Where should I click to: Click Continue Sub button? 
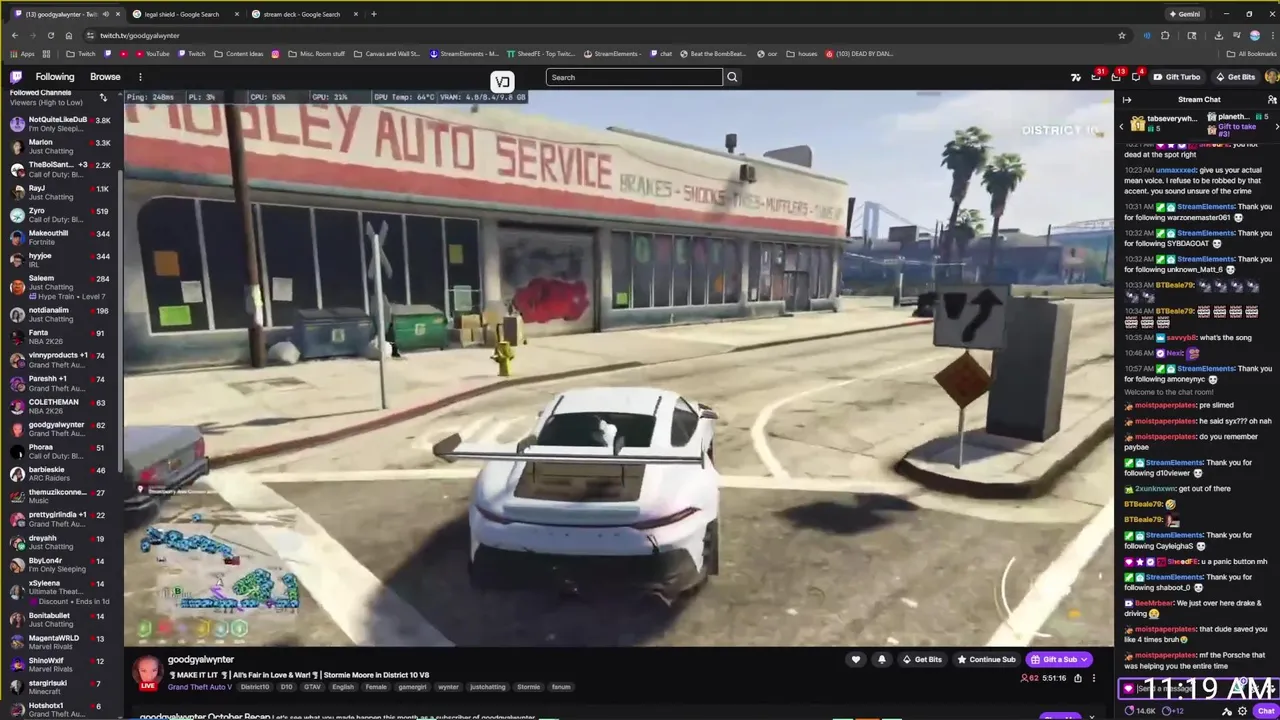[x=986, y=660]
